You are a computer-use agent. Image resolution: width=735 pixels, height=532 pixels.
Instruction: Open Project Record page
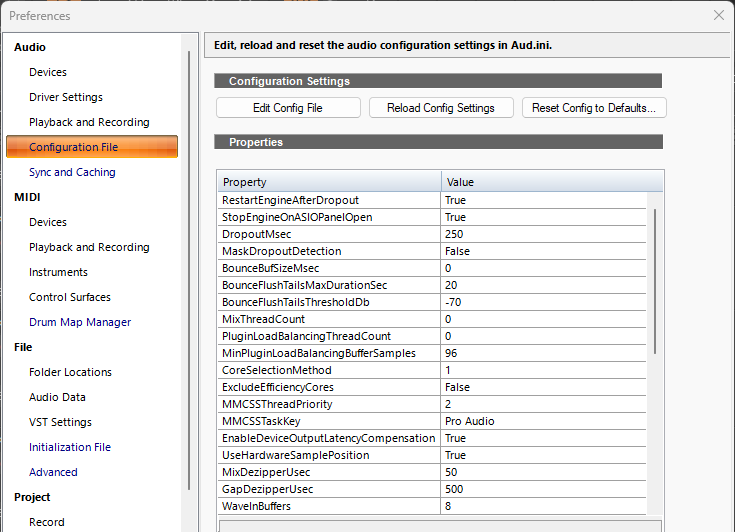[x=46, y=522]
